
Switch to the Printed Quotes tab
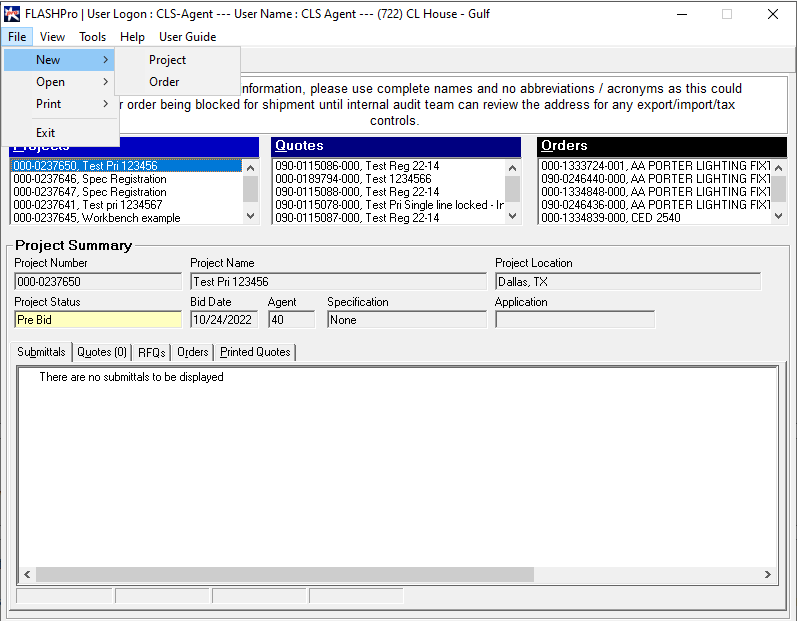pos(255,352)
